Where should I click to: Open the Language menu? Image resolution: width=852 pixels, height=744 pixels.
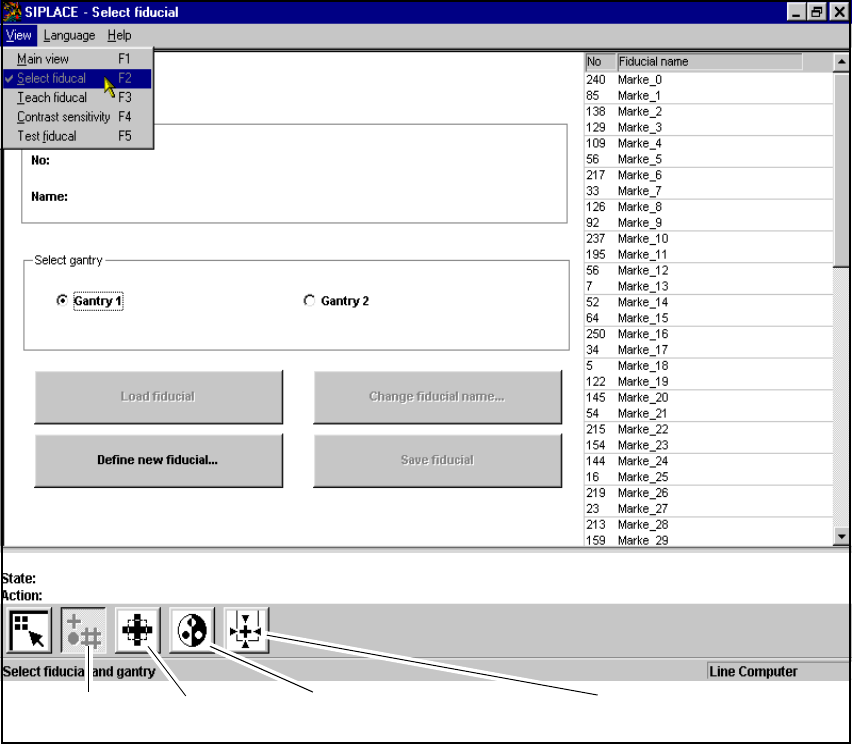coord(69,35)
